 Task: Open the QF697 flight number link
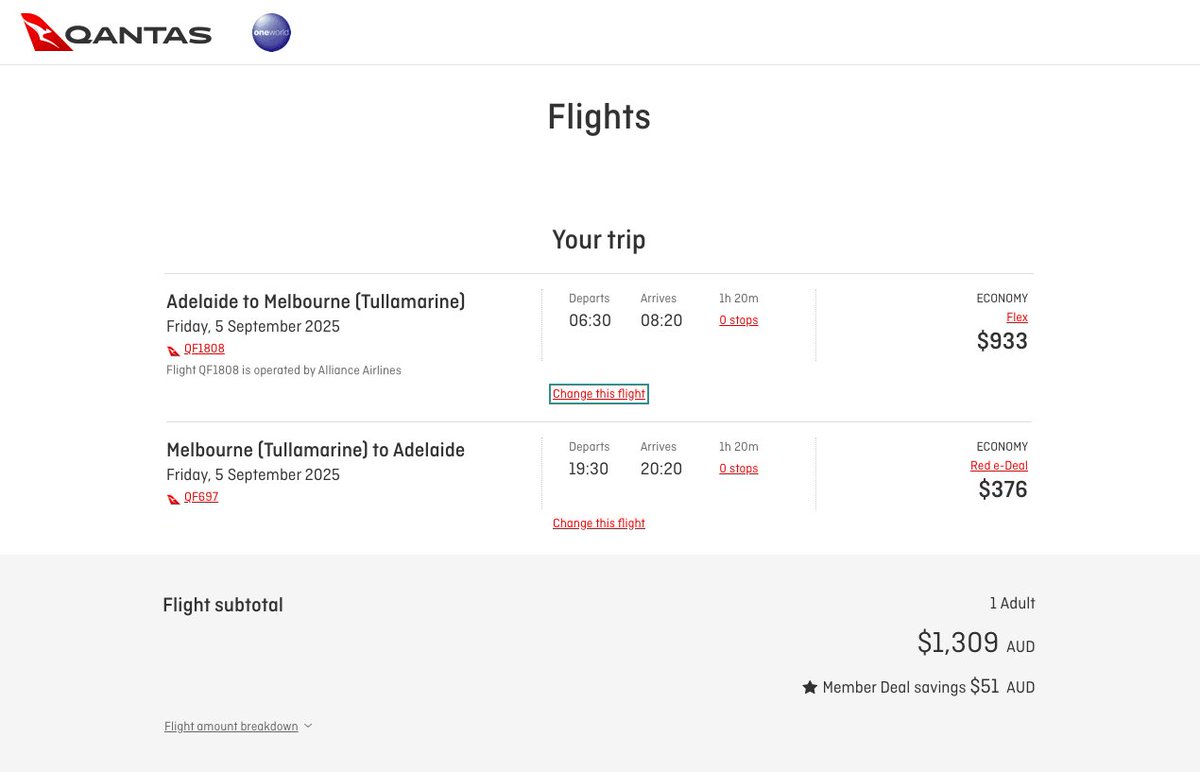coord(201,497)
